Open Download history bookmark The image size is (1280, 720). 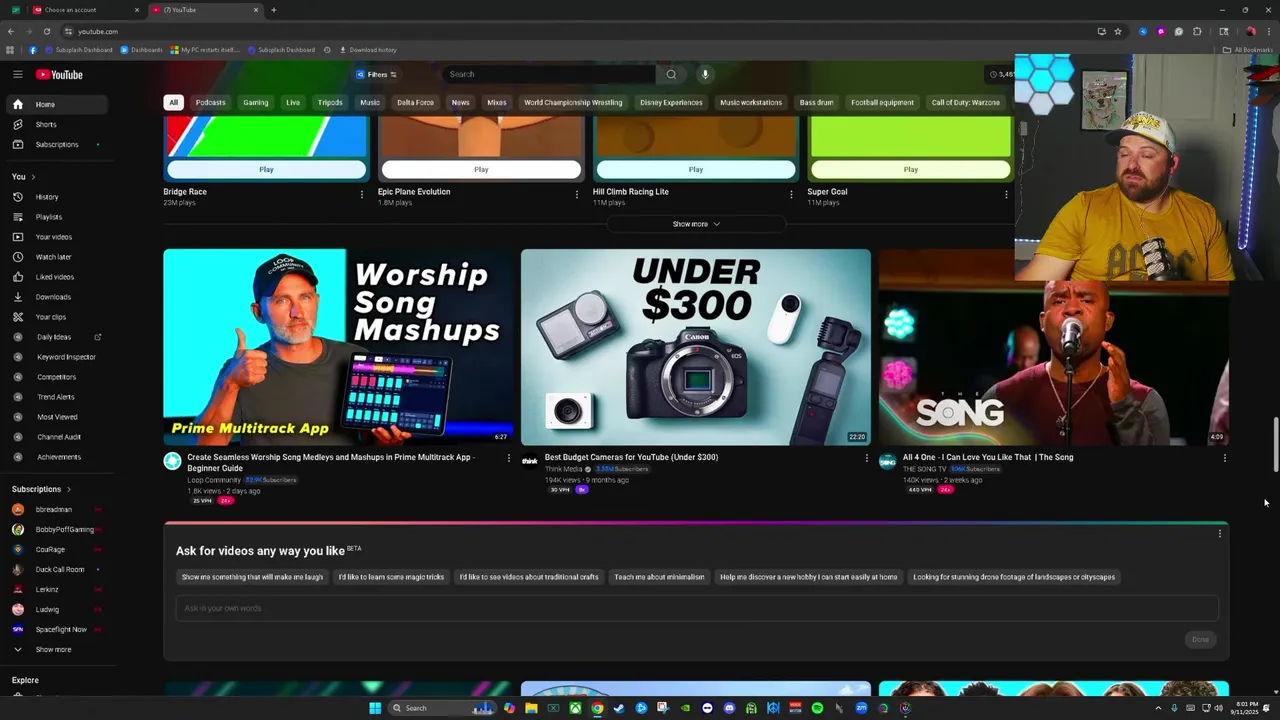tap(368, 50)
